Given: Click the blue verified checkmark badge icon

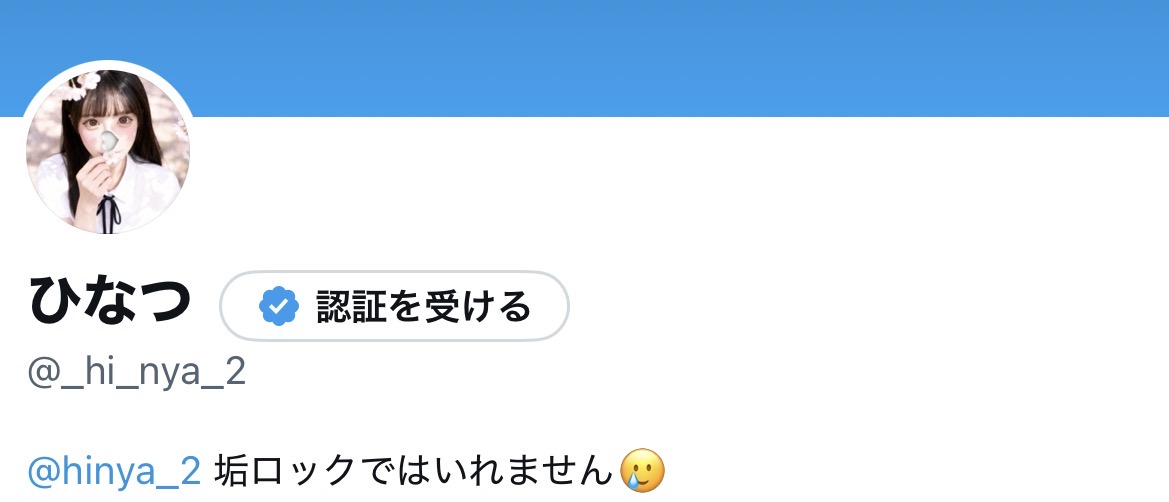Looking at the screenshot, I should click(x=279, y=306).
